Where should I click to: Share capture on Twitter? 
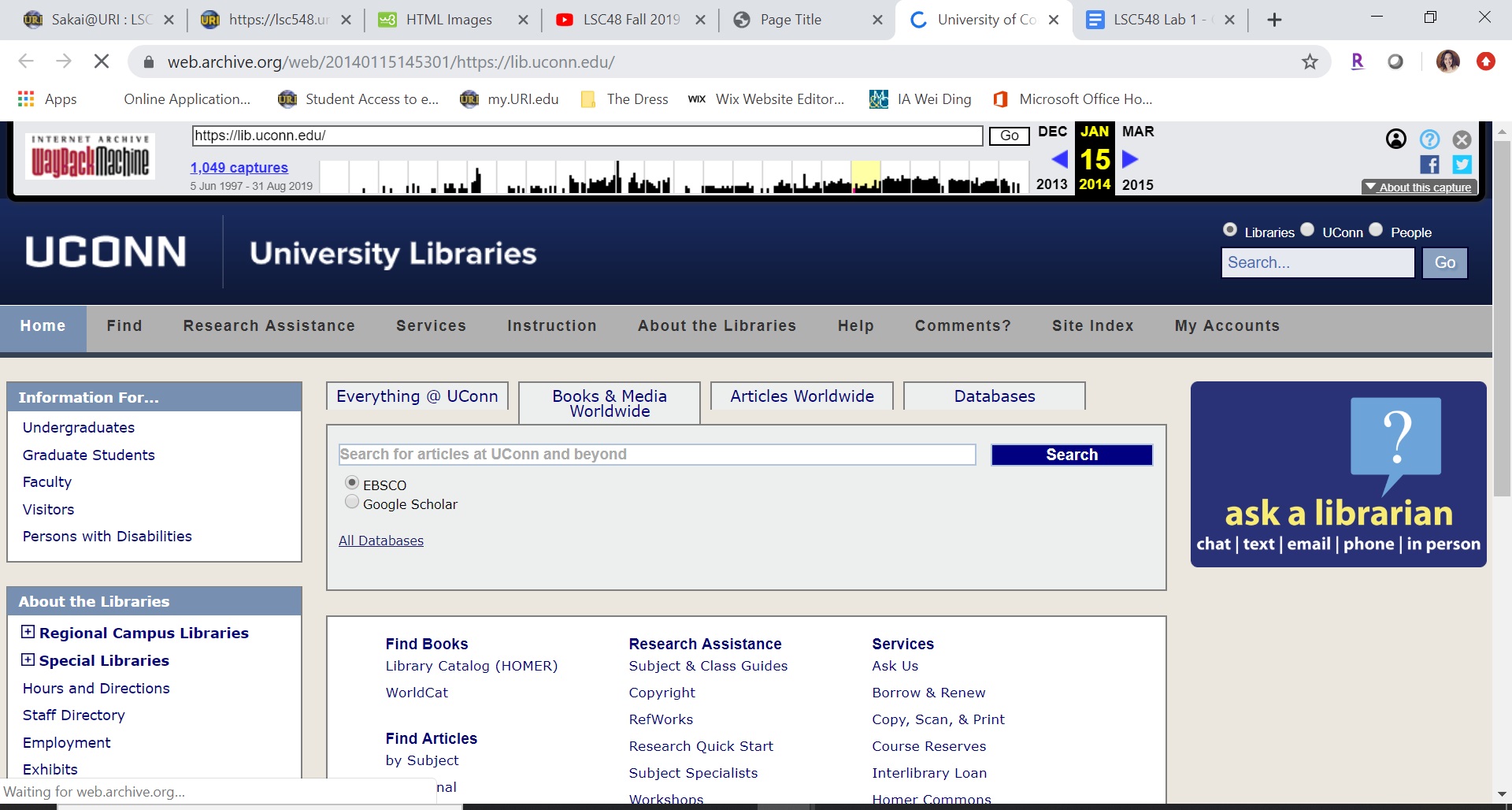[x=1462, y=164]
